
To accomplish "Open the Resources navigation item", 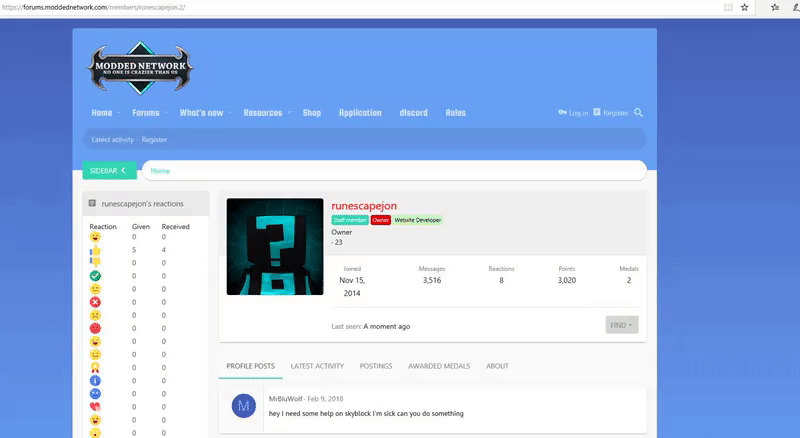I will tap(263, 113).
